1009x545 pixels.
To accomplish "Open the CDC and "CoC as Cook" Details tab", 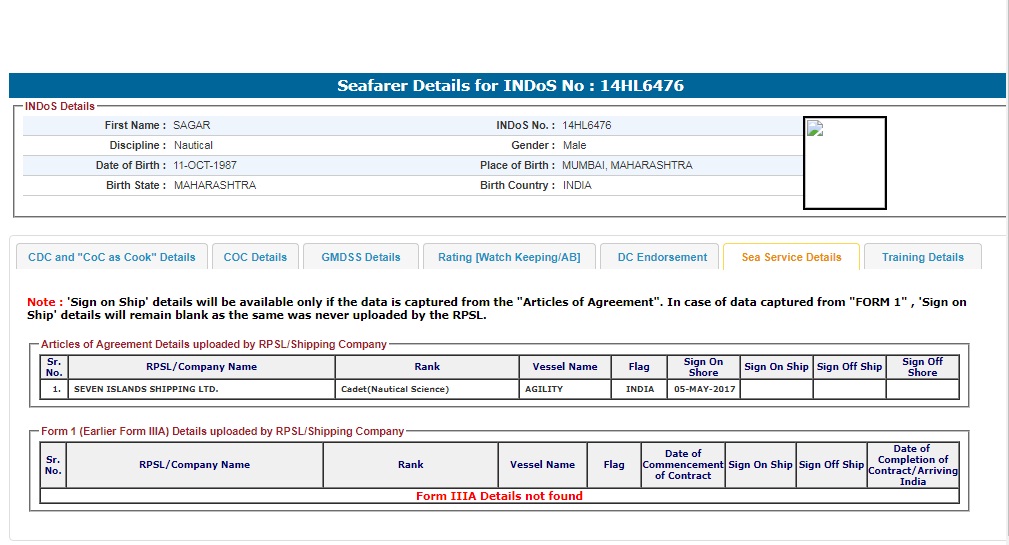I will point(112,257).
